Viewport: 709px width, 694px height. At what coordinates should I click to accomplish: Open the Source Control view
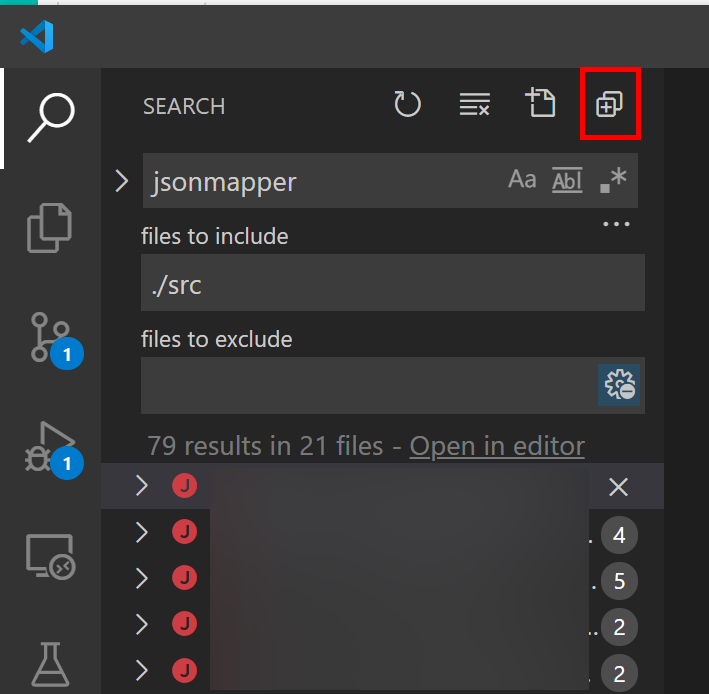point(57,340)
